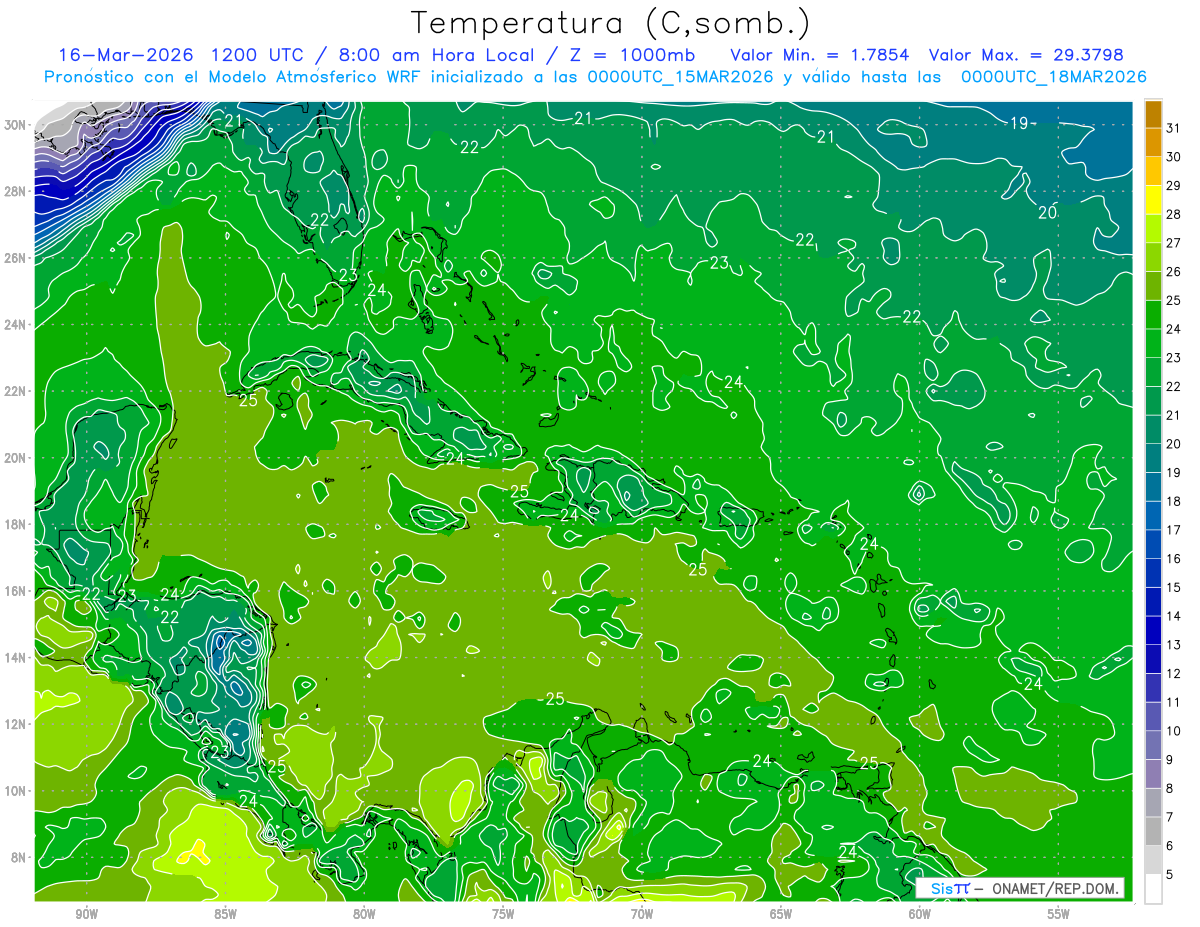Click the dark blue swatch between colorbar 12 and 13
This screenshot has width=1200, height=927.
pos(1153,658)
